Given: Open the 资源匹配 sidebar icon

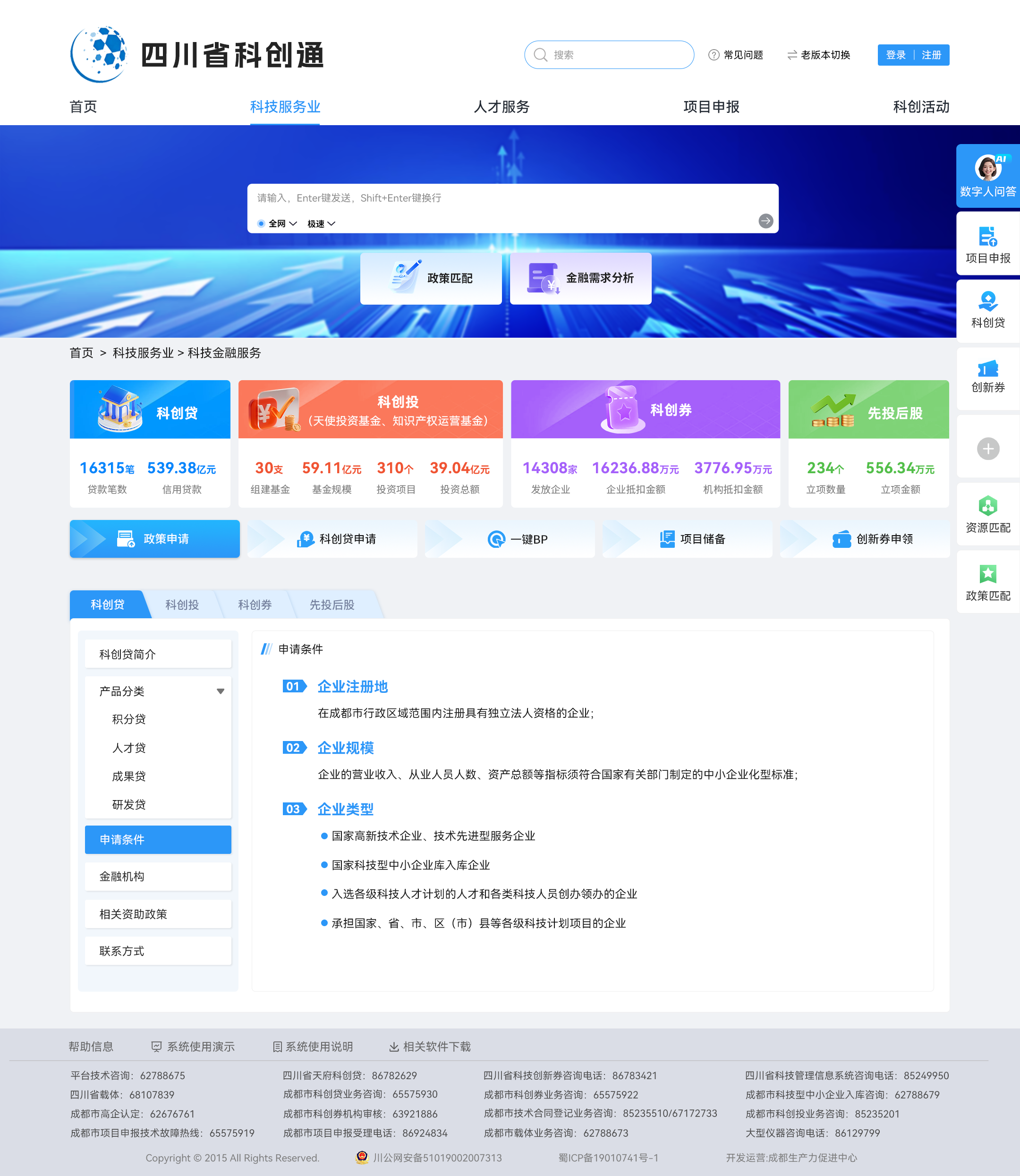Looking at the screenshot, I should coord(987,505).
